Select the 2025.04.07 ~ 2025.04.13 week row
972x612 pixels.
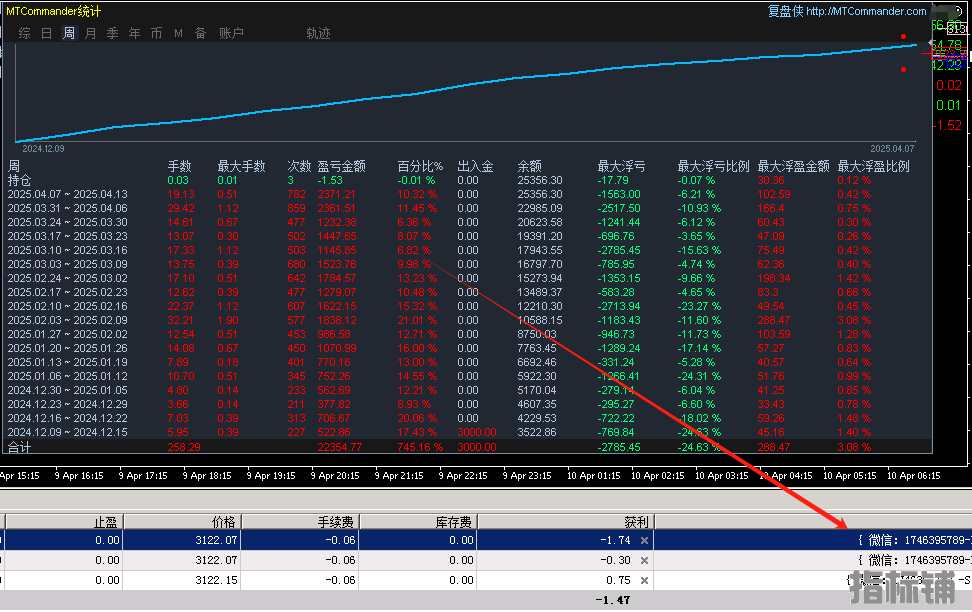coord(68,194)
